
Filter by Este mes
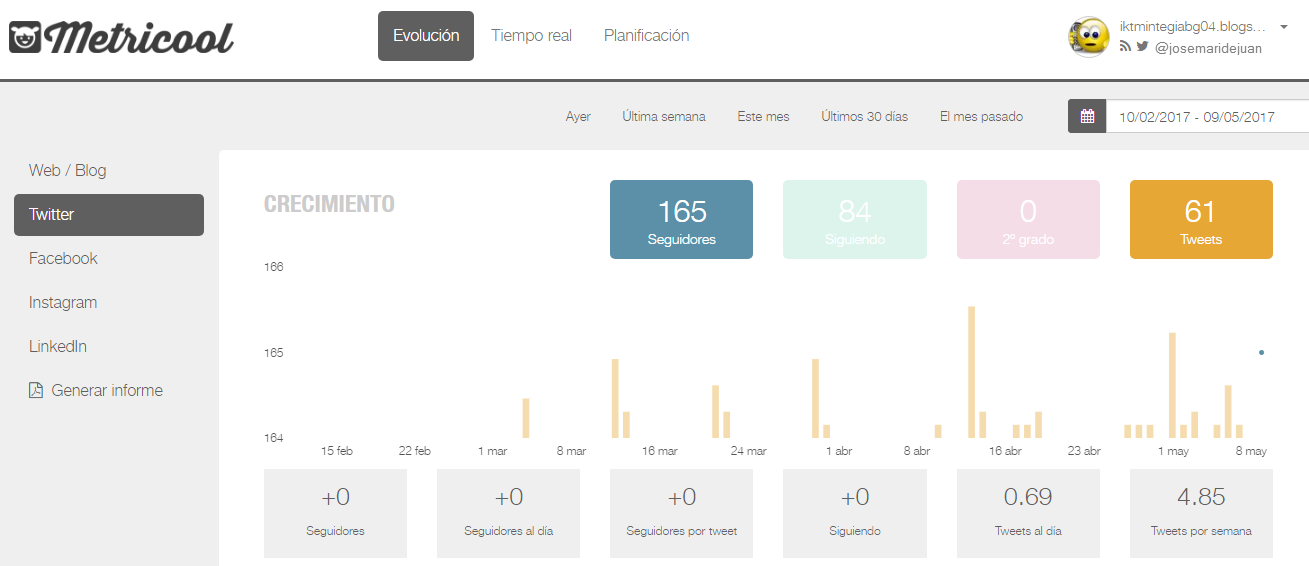click(x=764, y=117)
